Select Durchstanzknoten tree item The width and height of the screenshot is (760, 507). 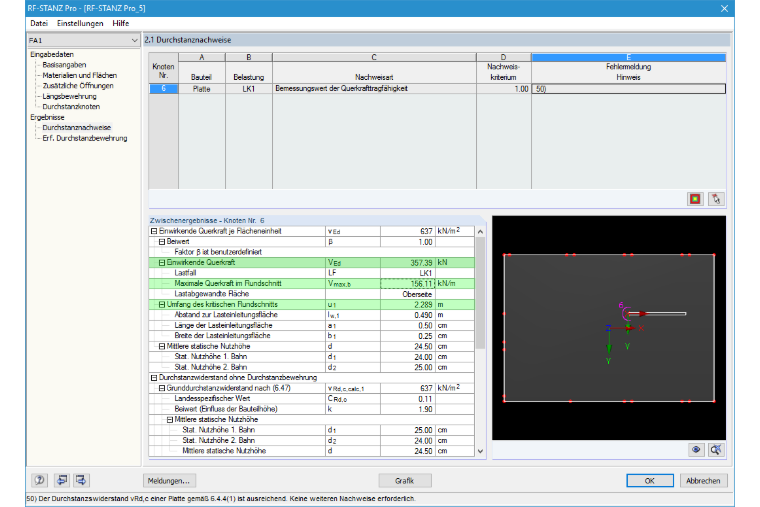click(71, 107)
